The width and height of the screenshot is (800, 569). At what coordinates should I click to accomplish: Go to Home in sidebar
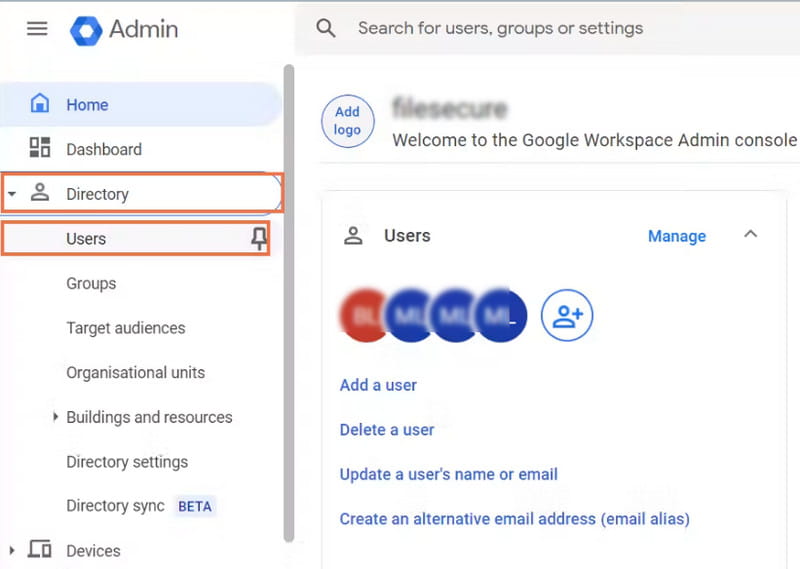click(x=141, y=105)
